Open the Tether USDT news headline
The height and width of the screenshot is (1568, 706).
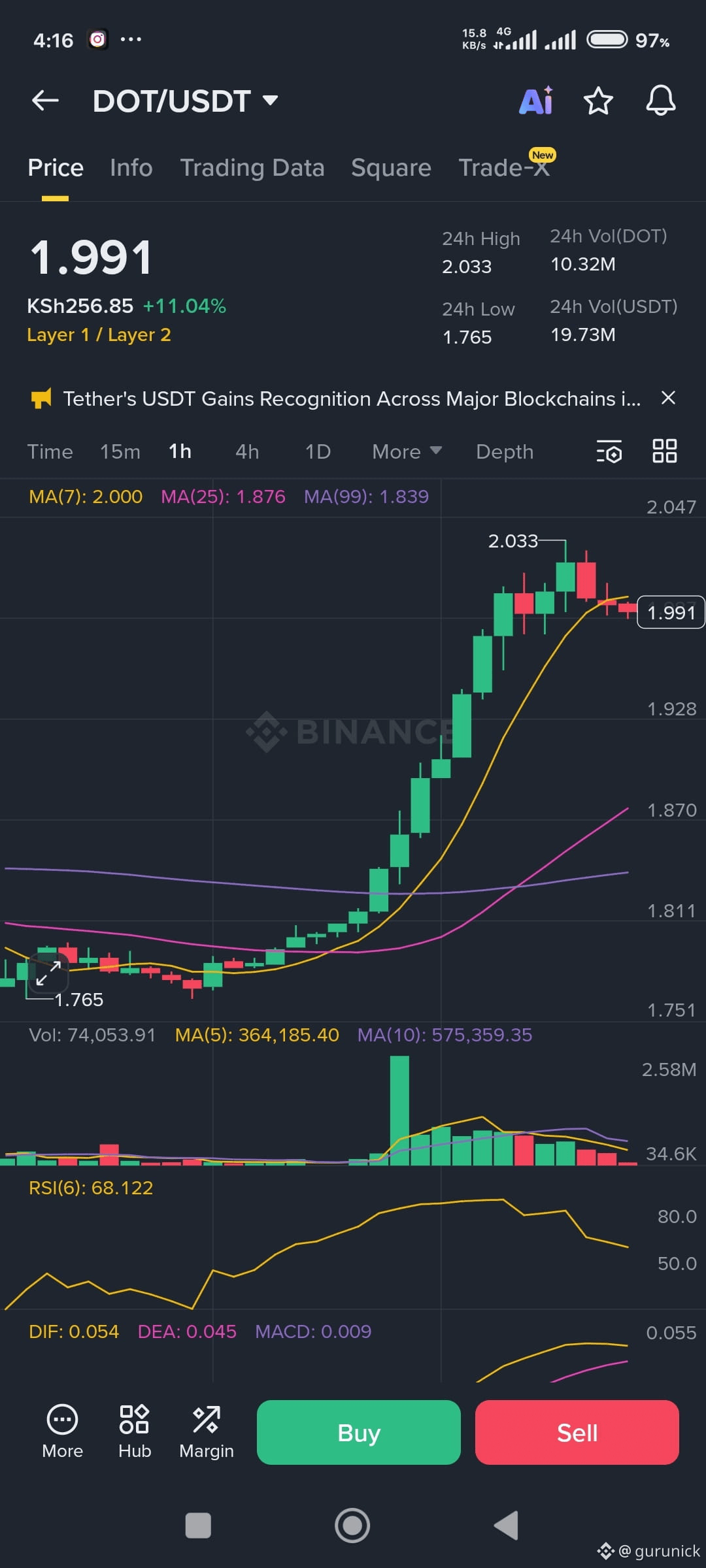tap(352, 399)
